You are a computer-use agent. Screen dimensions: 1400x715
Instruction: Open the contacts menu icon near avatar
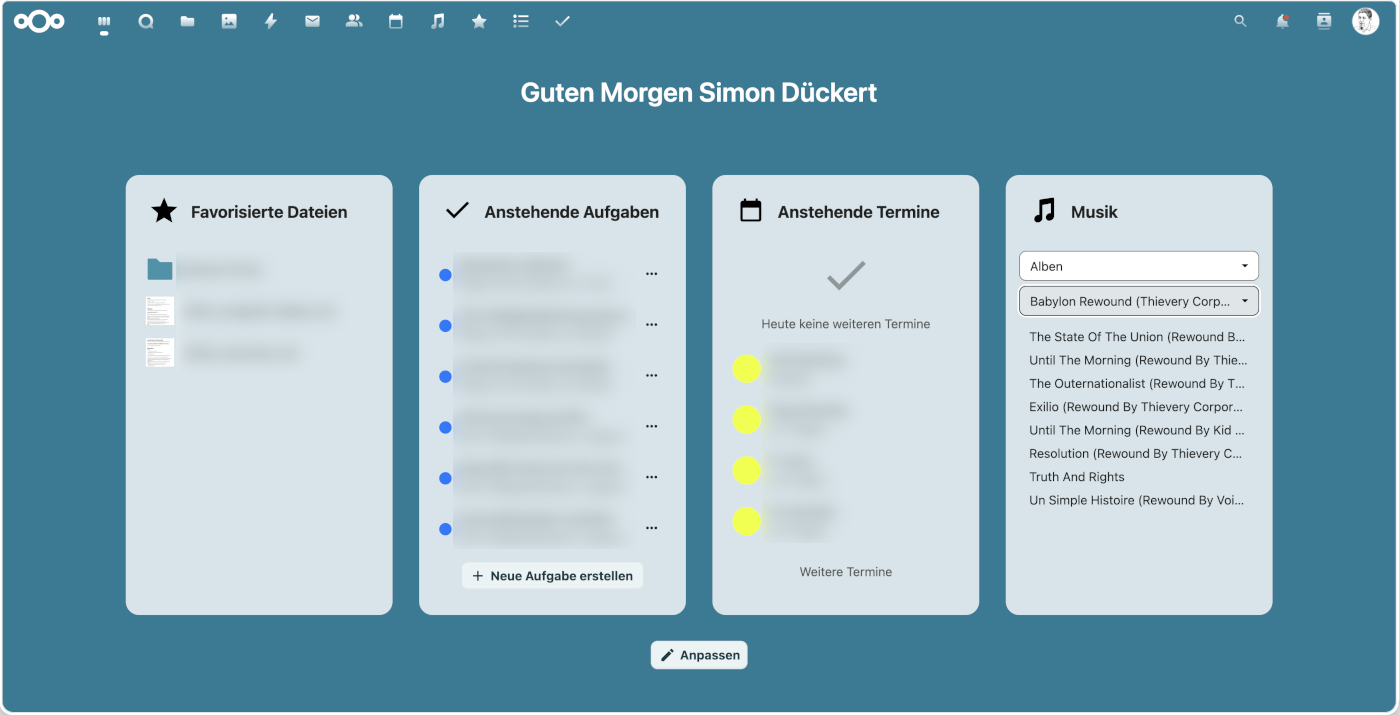pyautogui.click(x=1324, y=21)
